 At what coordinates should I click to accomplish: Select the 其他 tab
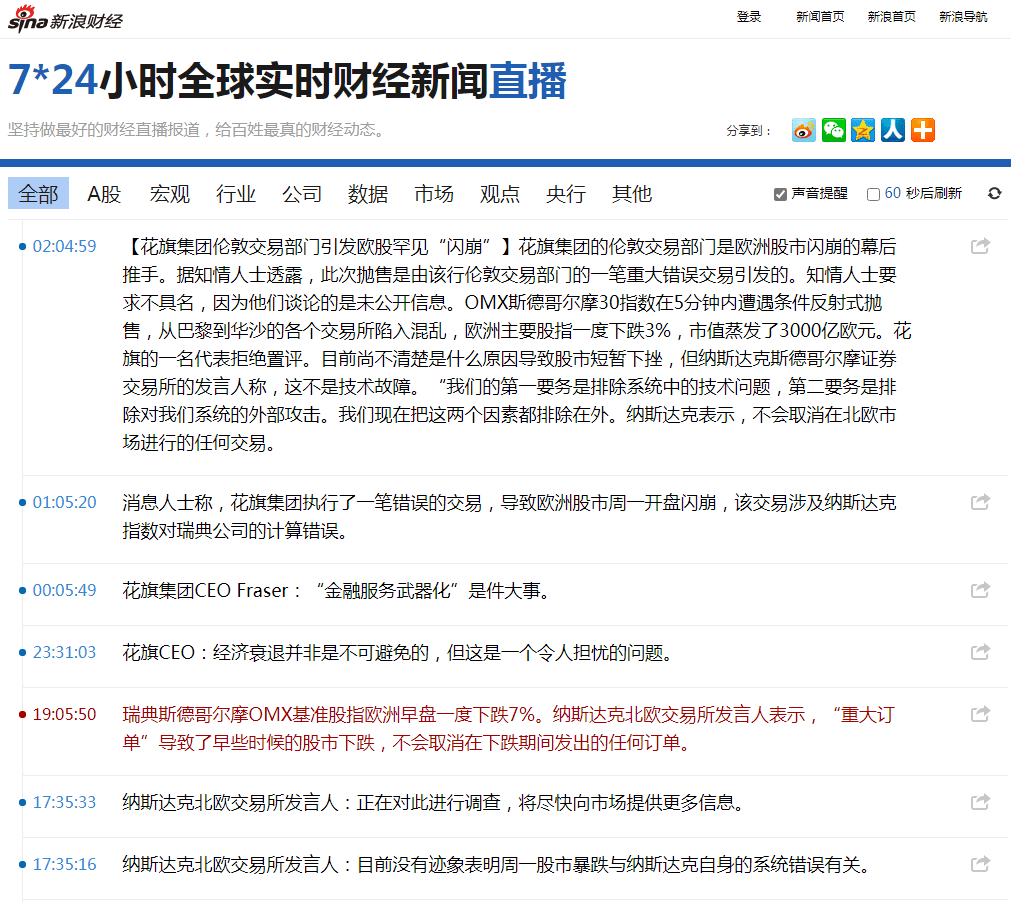pos(632,194)
